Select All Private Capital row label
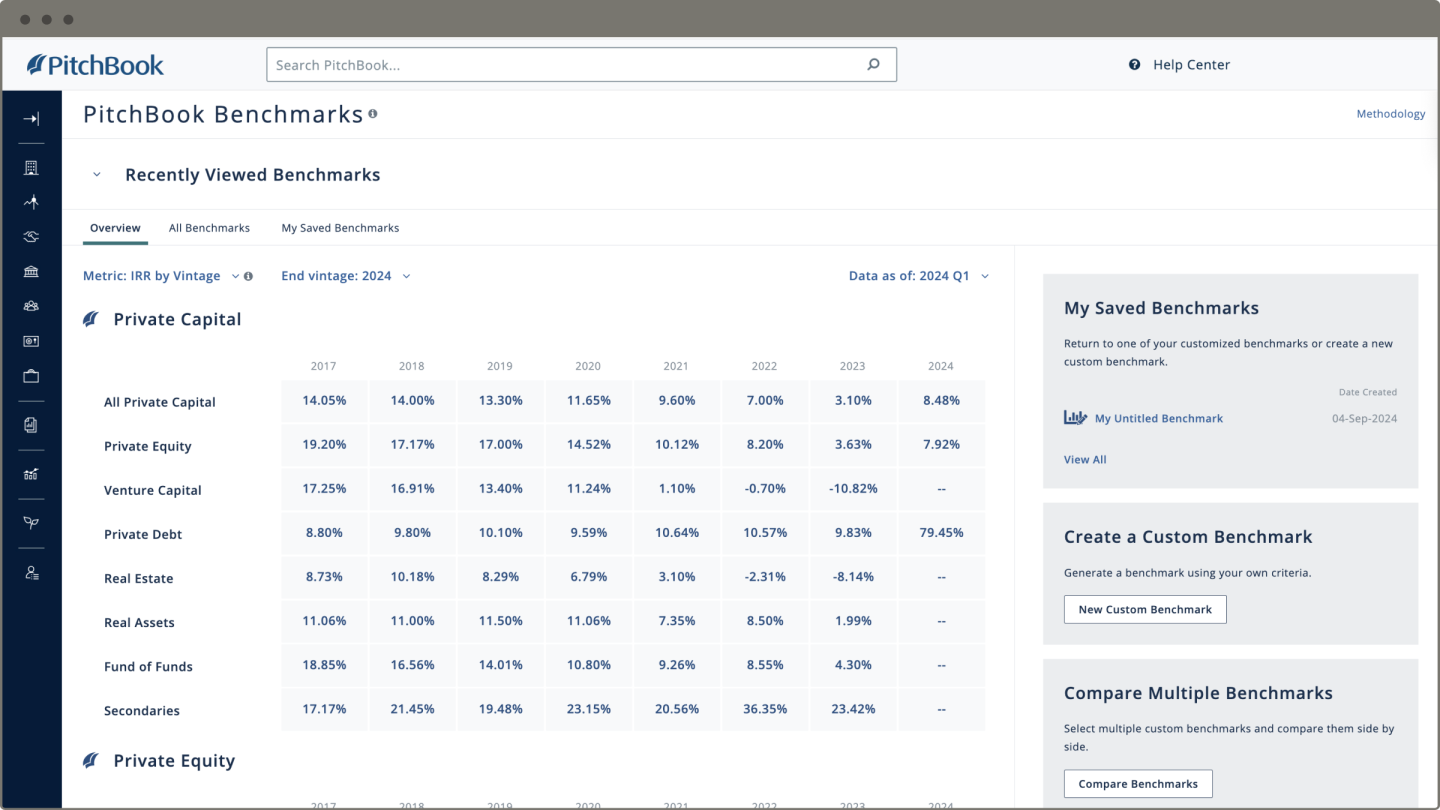Screen dimensions: 1440x810 pos(160,402)
